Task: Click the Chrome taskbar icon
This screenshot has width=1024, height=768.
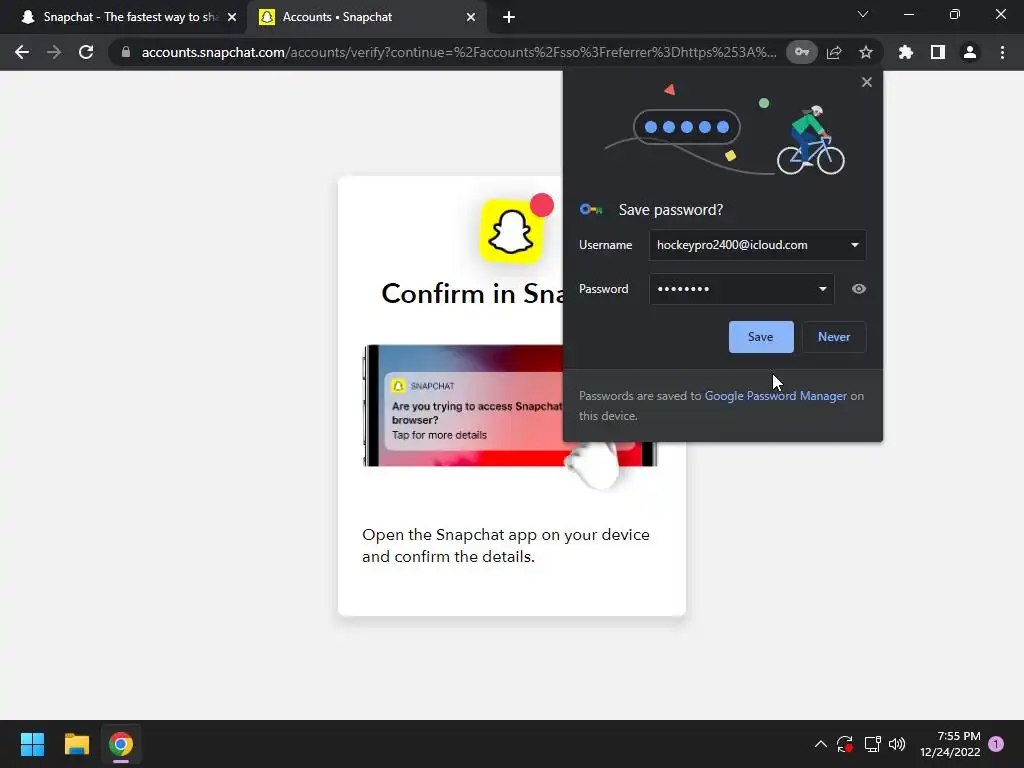Action: (x=121, y=744)
